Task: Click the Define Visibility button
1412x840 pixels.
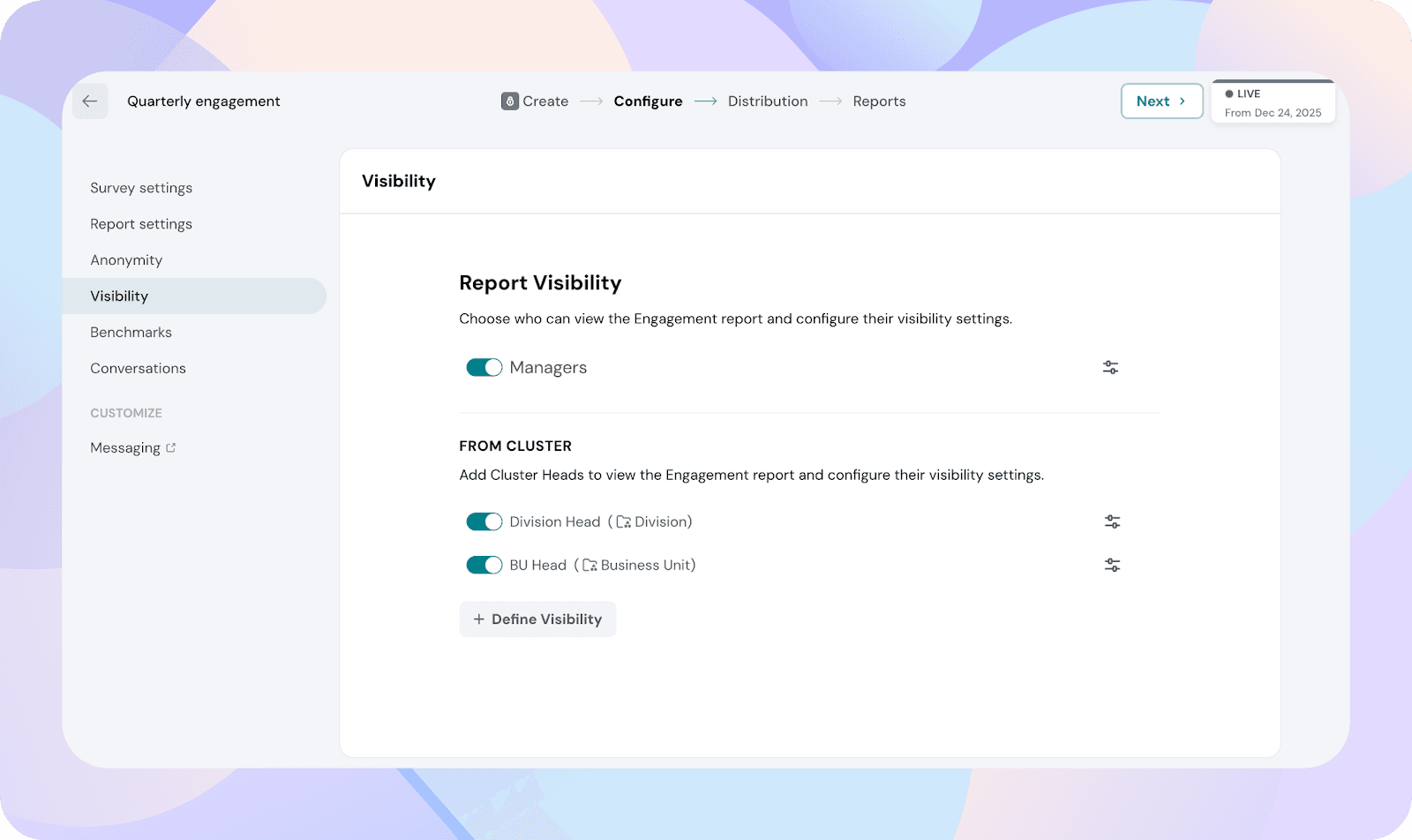Action: (x=537, y=619)
